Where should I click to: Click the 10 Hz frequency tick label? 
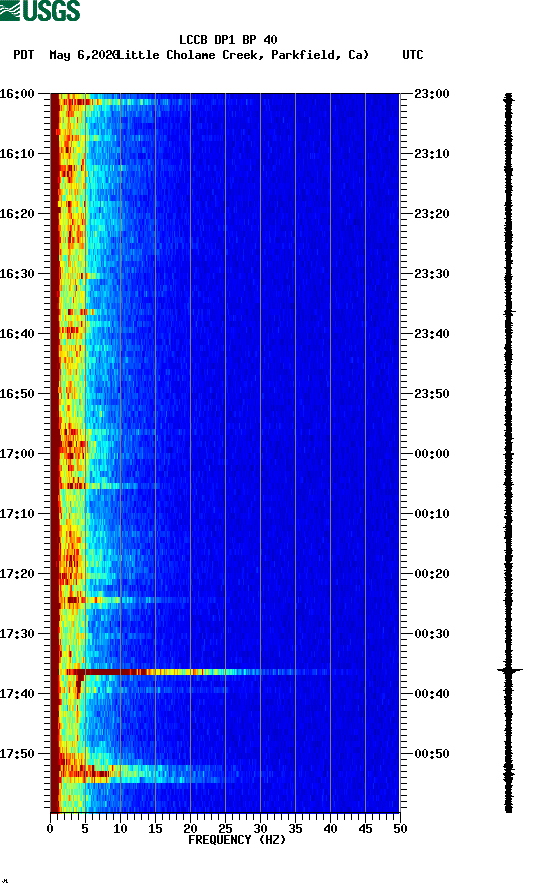point(121,829)
